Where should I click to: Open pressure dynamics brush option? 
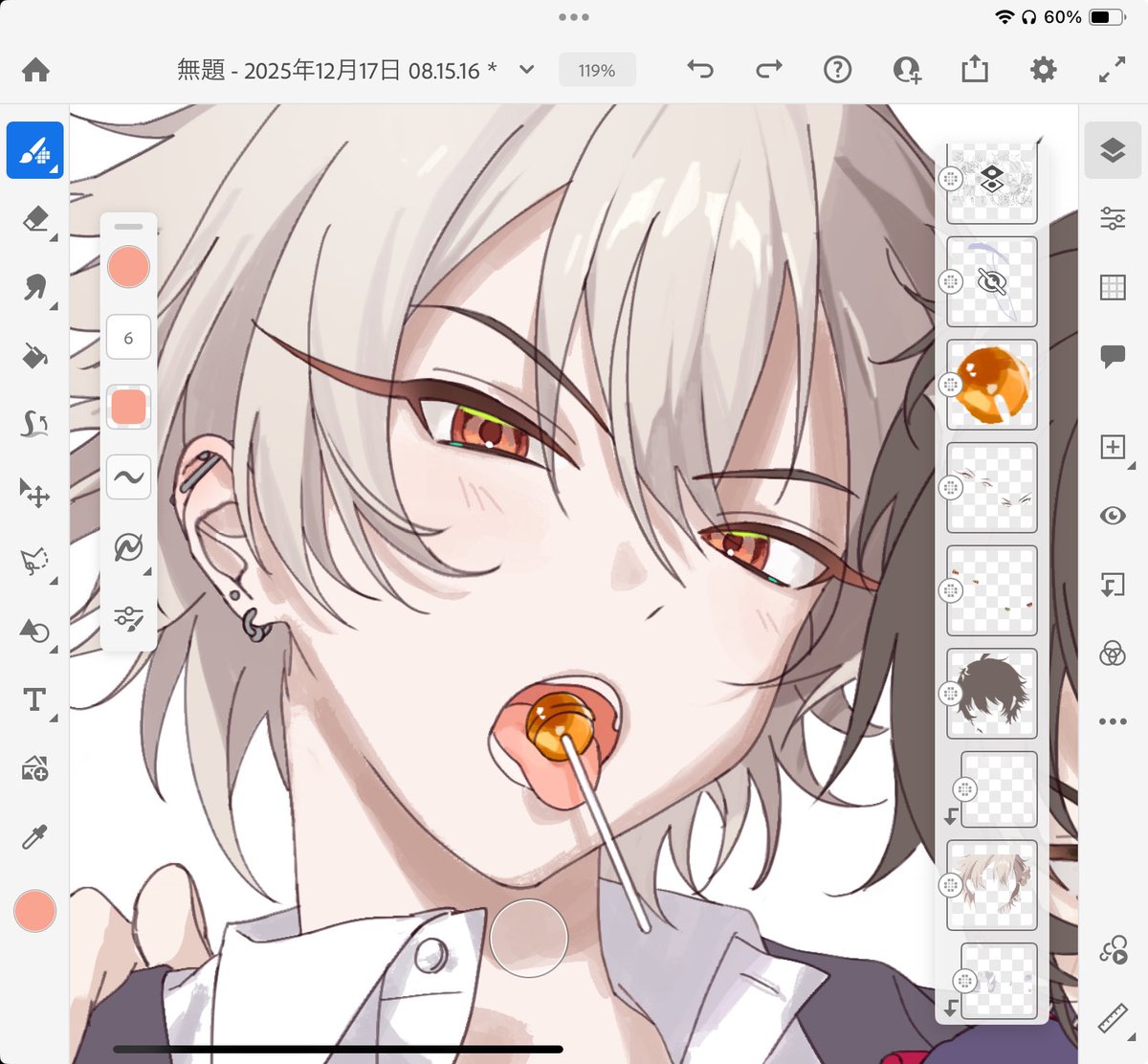click(128, 547)
